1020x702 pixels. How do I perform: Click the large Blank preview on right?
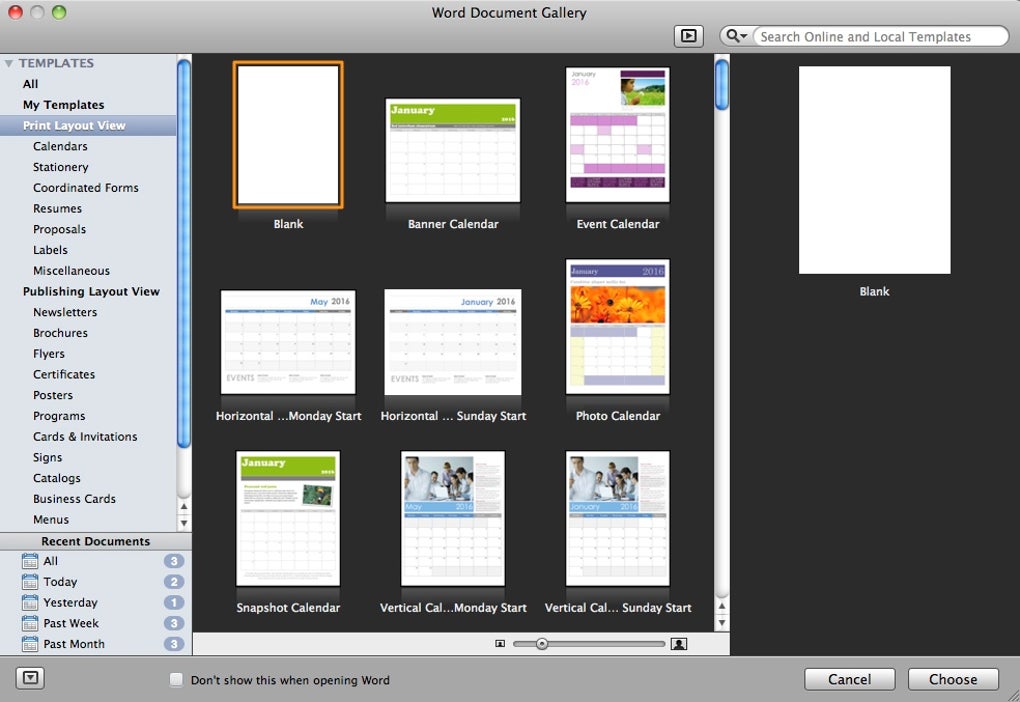(x=874, y=170)
